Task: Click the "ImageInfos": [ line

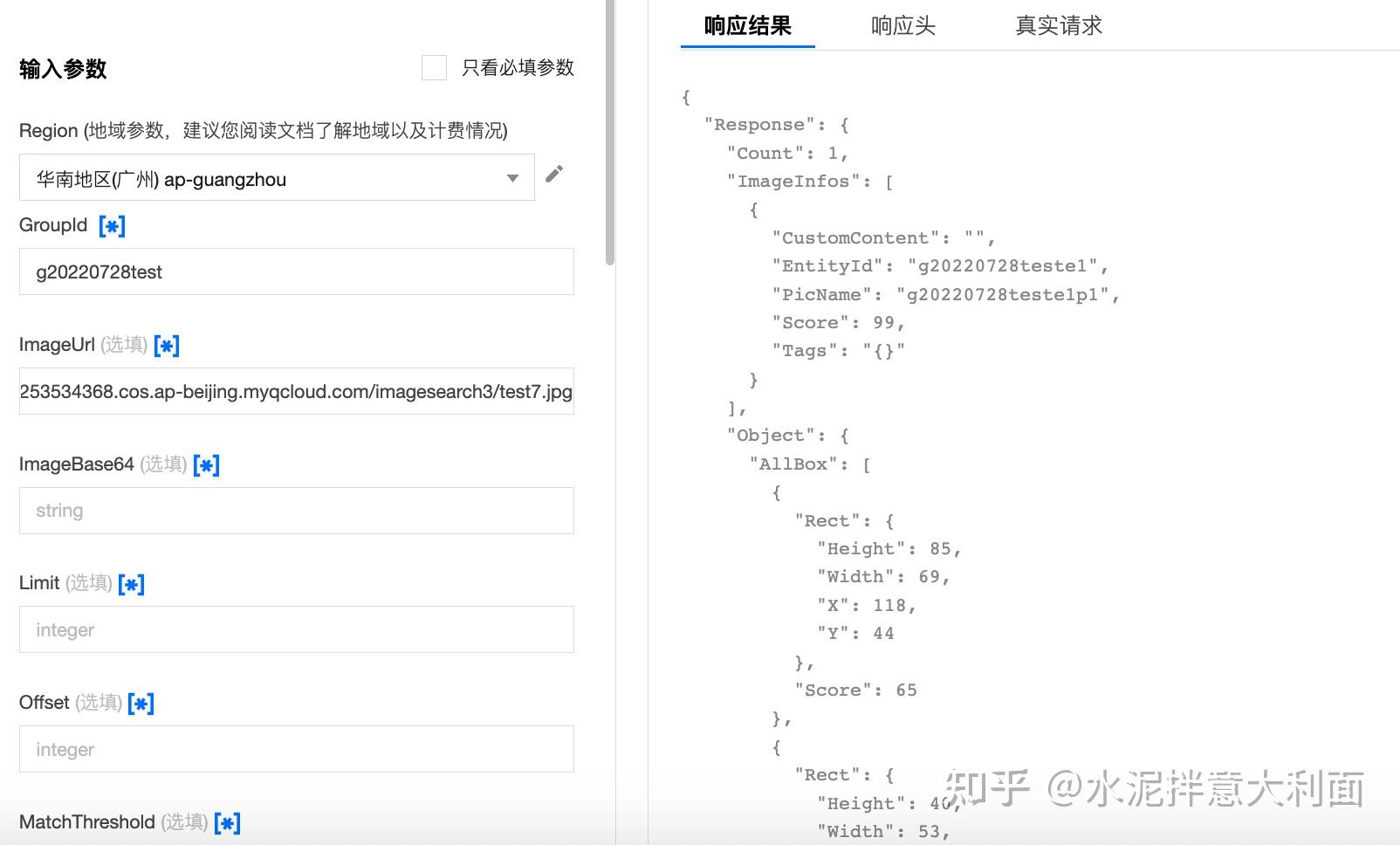Action: 810,182
